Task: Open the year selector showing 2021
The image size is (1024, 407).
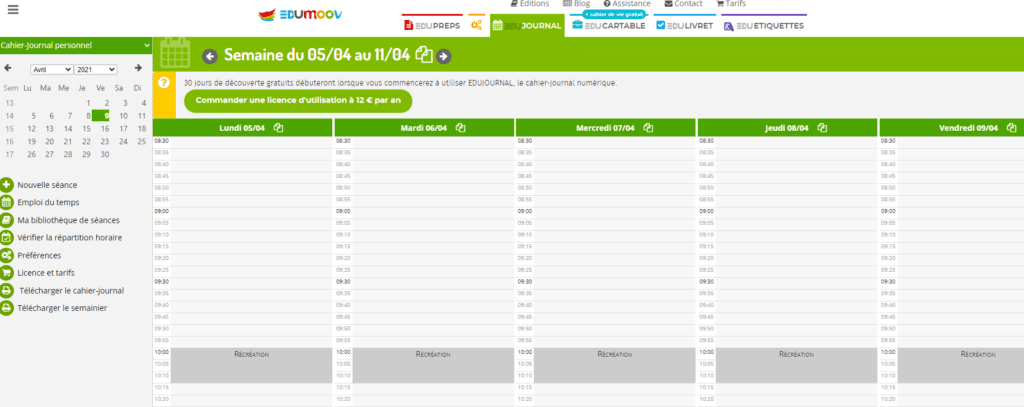Action: tap(97, 69)
